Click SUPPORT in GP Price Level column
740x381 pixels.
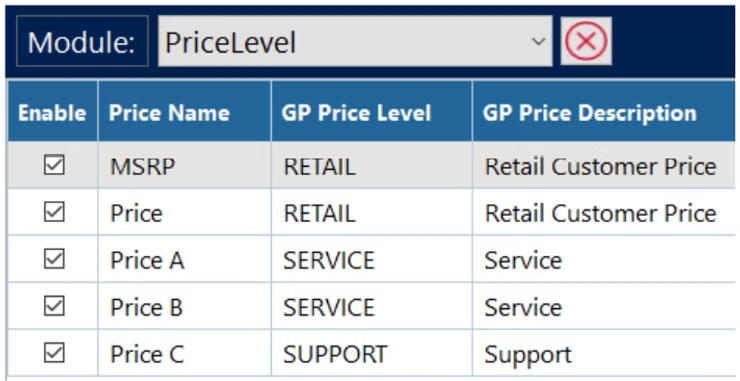372,354
